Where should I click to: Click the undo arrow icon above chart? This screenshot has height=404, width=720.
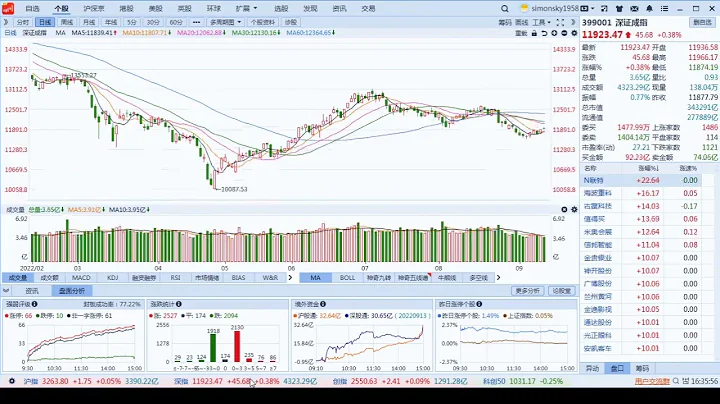[544, 33]
